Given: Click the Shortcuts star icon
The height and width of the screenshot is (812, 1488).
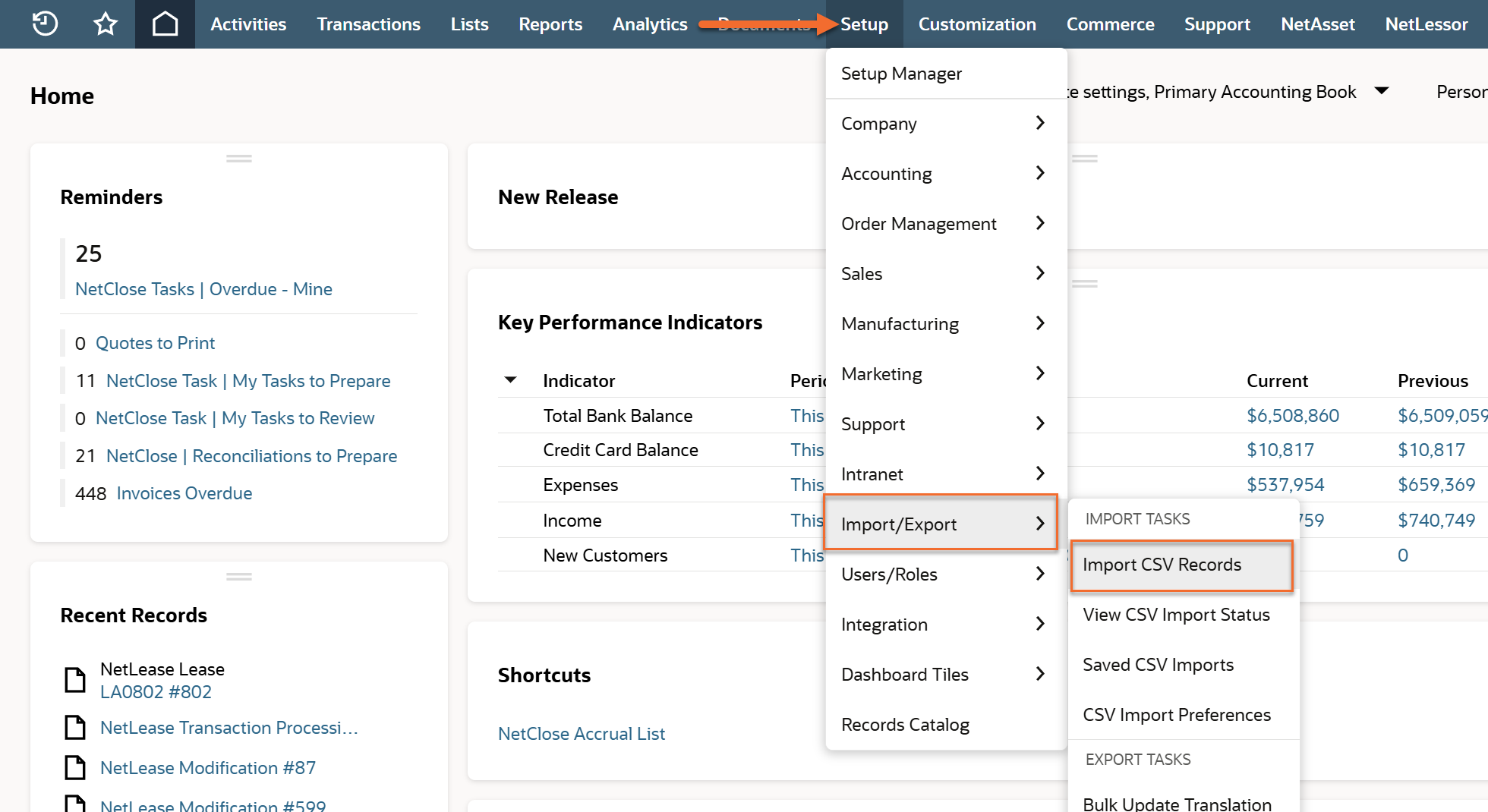Looking at the screenshot, I should tap(105, 24).
